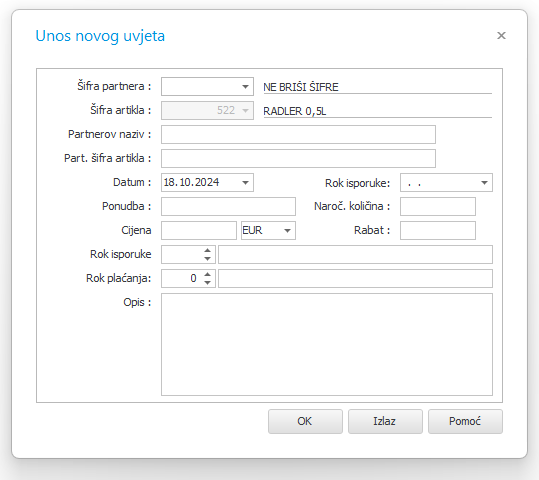Click the Rok plaćanja description field

coord(355,279)
